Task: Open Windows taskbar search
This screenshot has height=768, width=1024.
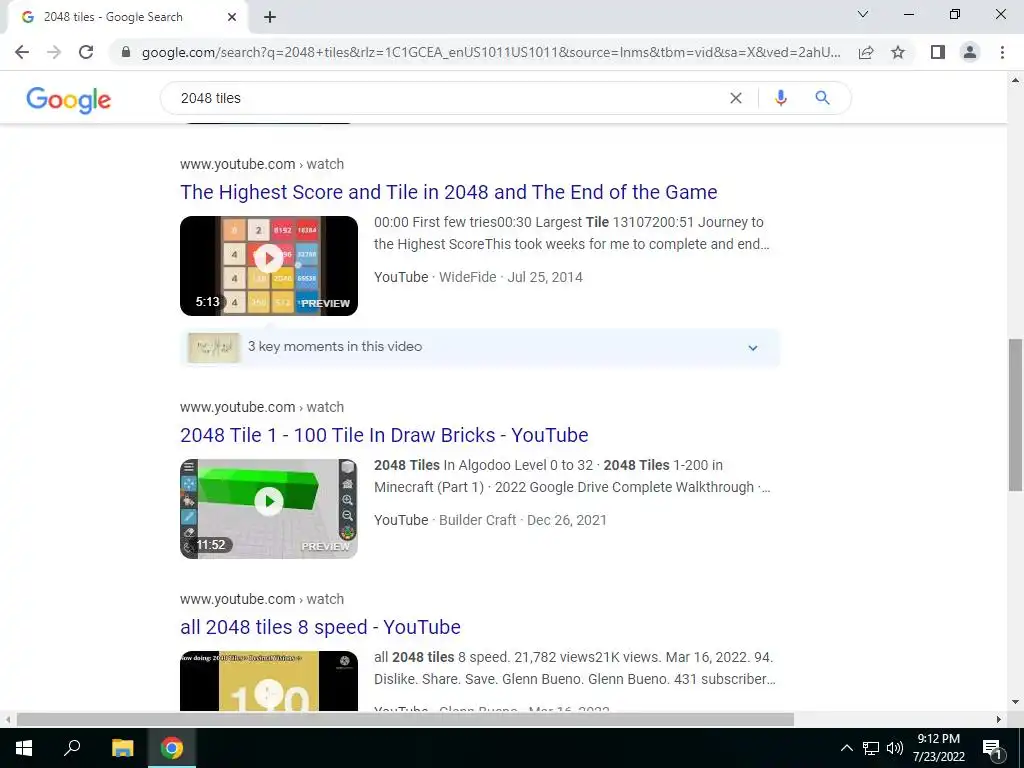Action: 72,748
